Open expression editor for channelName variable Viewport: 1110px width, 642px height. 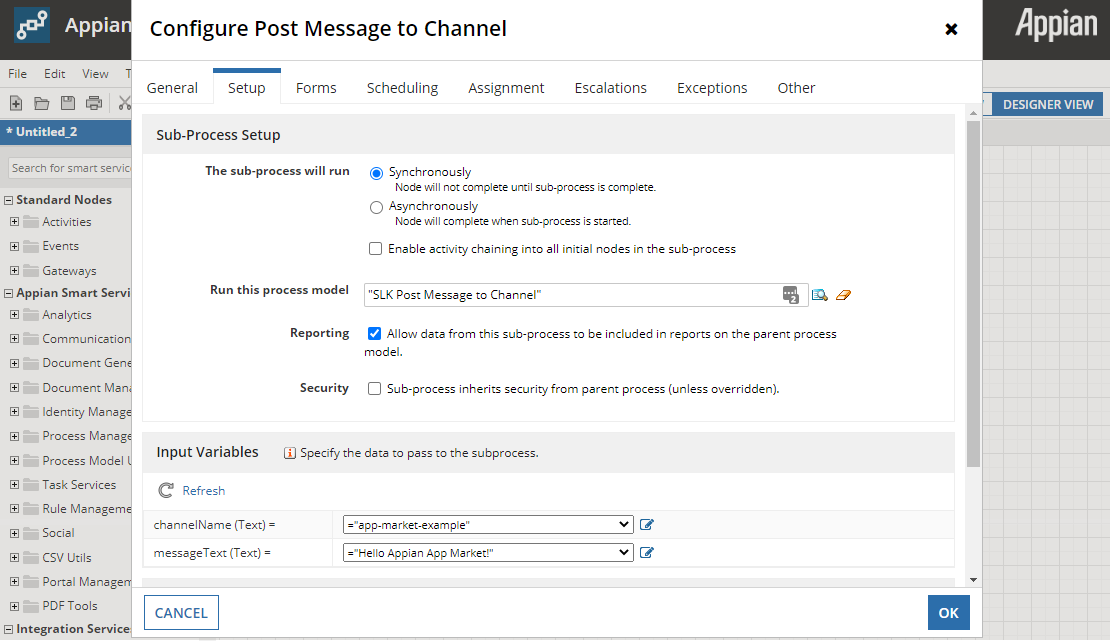tap(647, 525)
